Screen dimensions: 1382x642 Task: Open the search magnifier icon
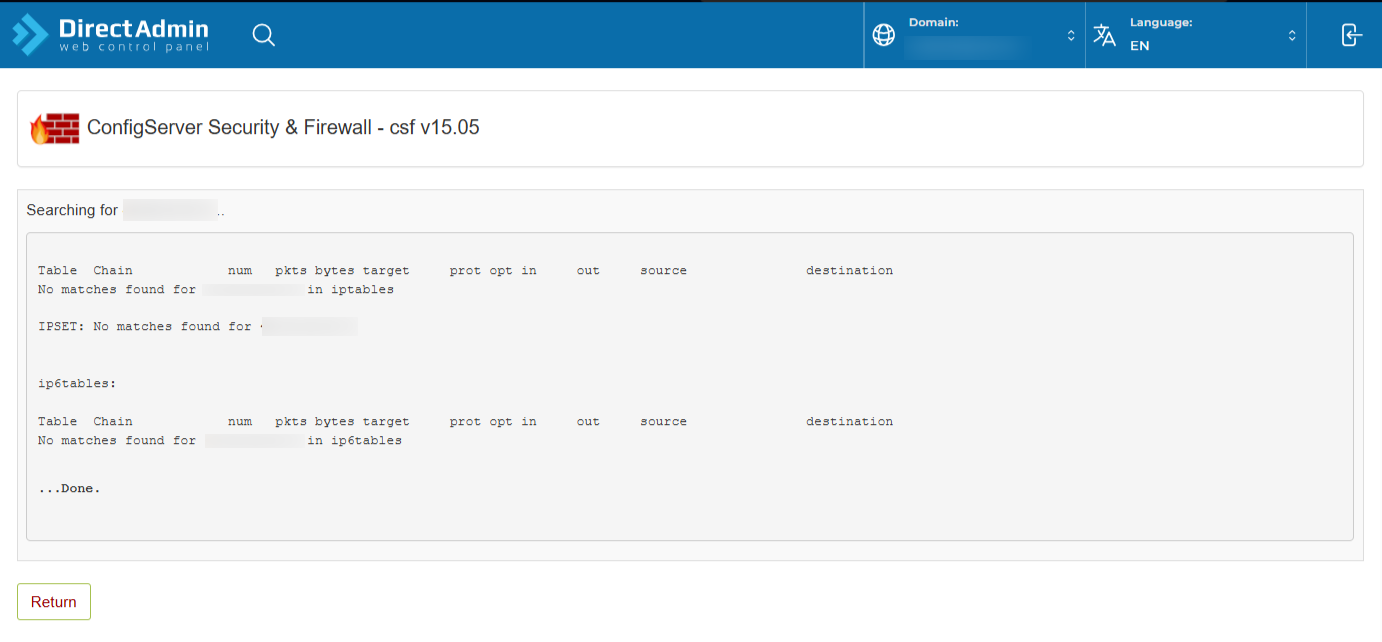click(263, 35)
